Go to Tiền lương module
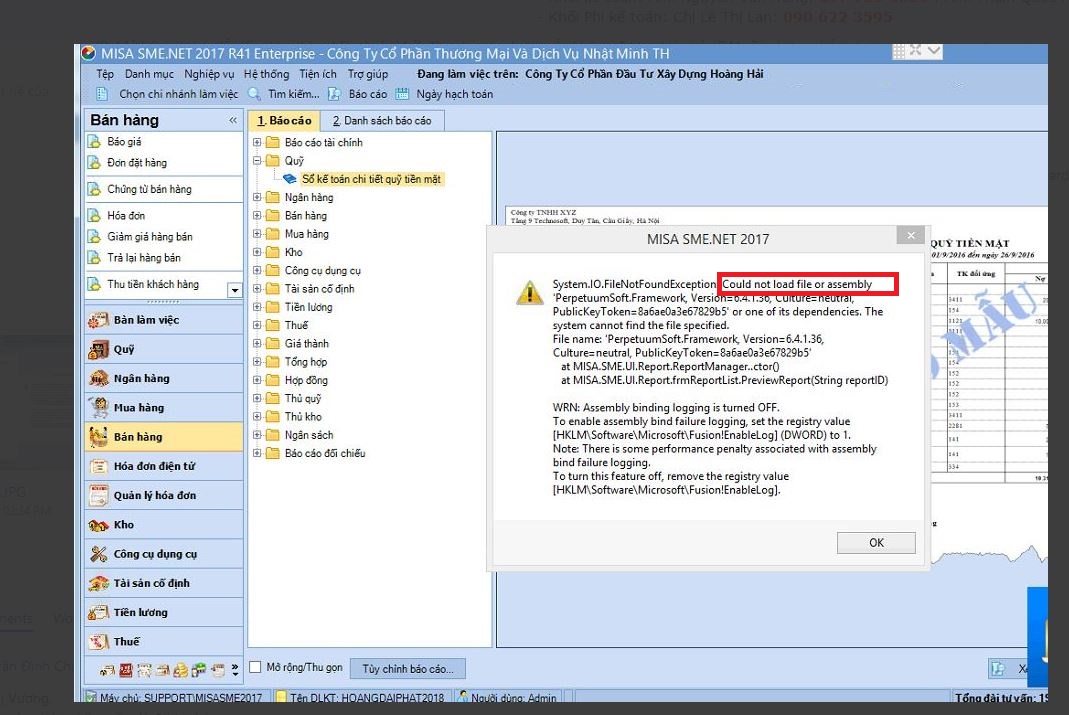The image size is (1069, 715). pos(164,613)
